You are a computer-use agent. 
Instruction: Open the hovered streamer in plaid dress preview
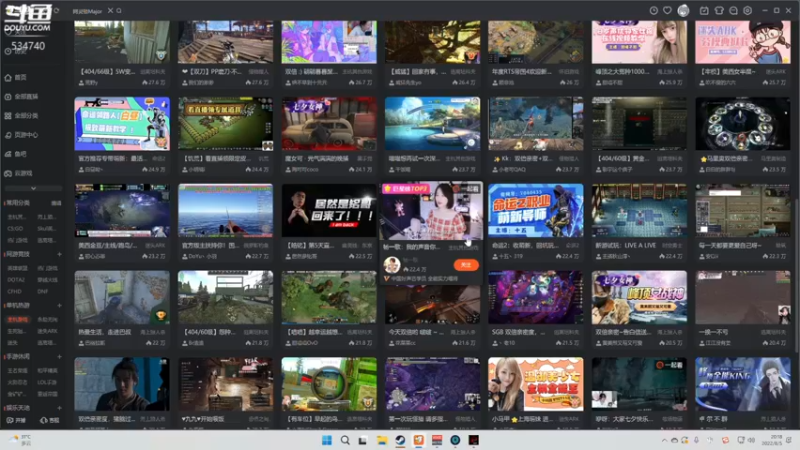pyautogui.click(x=432, y=211)
